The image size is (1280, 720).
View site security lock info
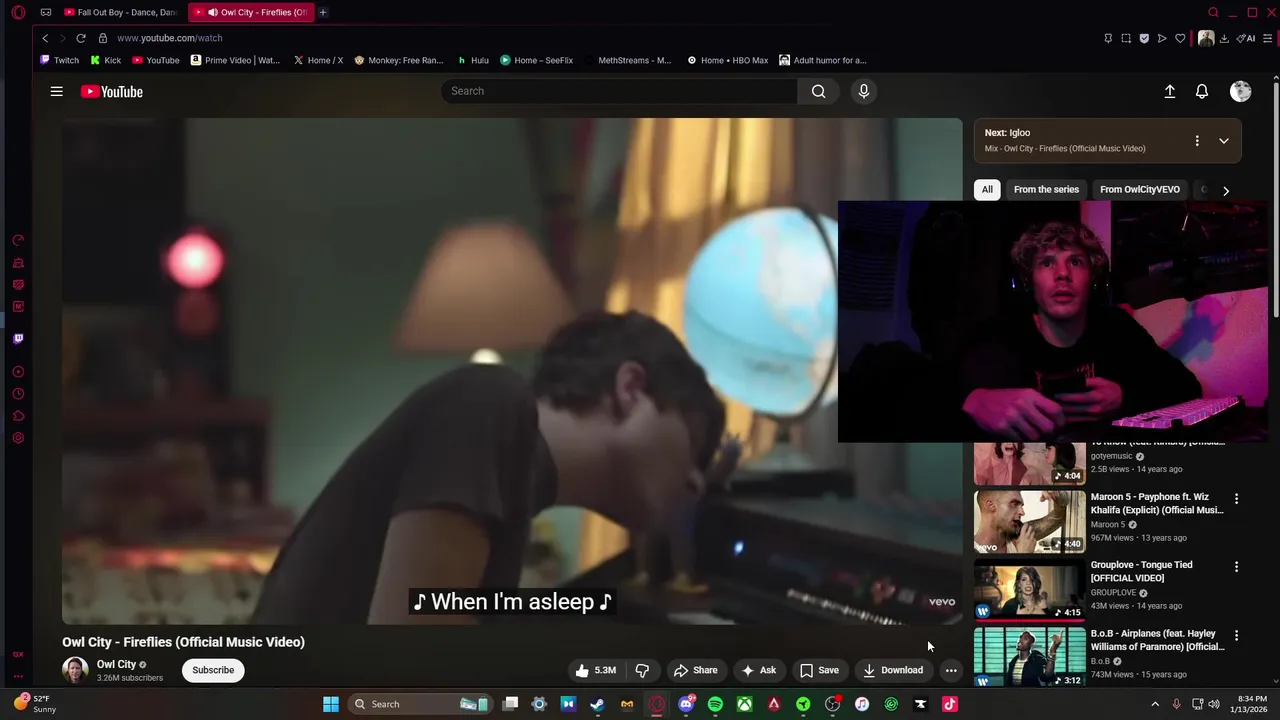[102, 38]
